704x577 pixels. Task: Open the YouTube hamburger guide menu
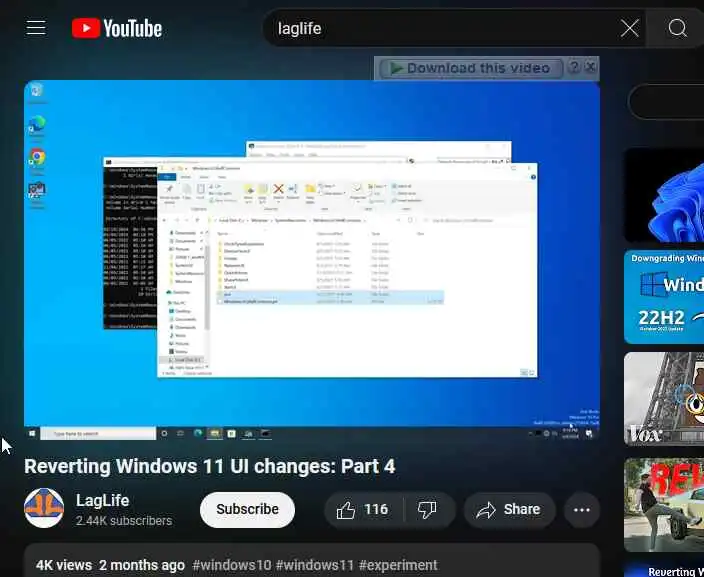point(36,28)
